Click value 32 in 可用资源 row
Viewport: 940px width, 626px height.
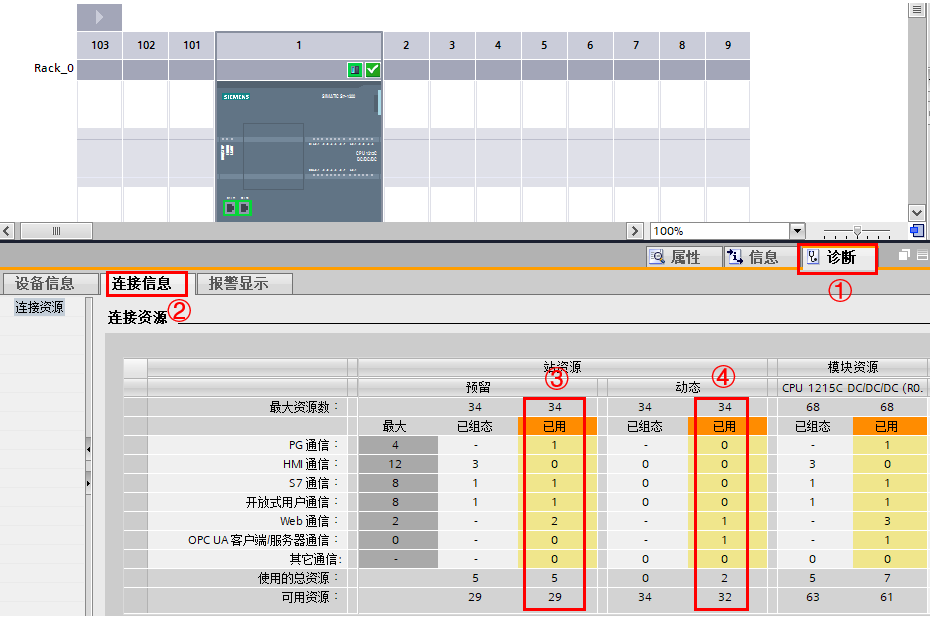[x=725, y=597]
